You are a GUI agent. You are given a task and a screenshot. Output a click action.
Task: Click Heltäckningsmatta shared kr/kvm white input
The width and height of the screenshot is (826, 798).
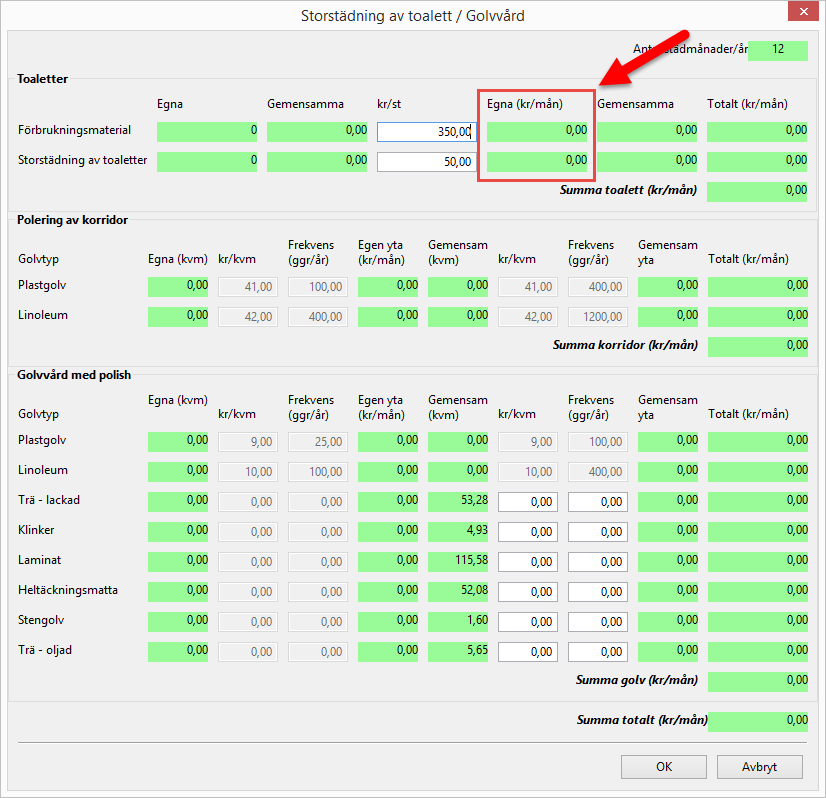tap(528, 591)
